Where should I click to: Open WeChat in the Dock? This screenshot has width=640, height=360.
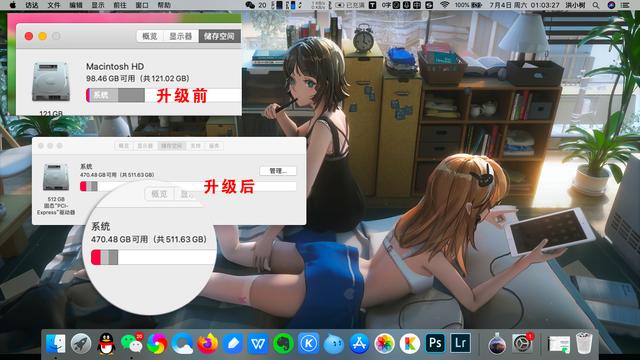pyautogui.click(x=132, y=343)
